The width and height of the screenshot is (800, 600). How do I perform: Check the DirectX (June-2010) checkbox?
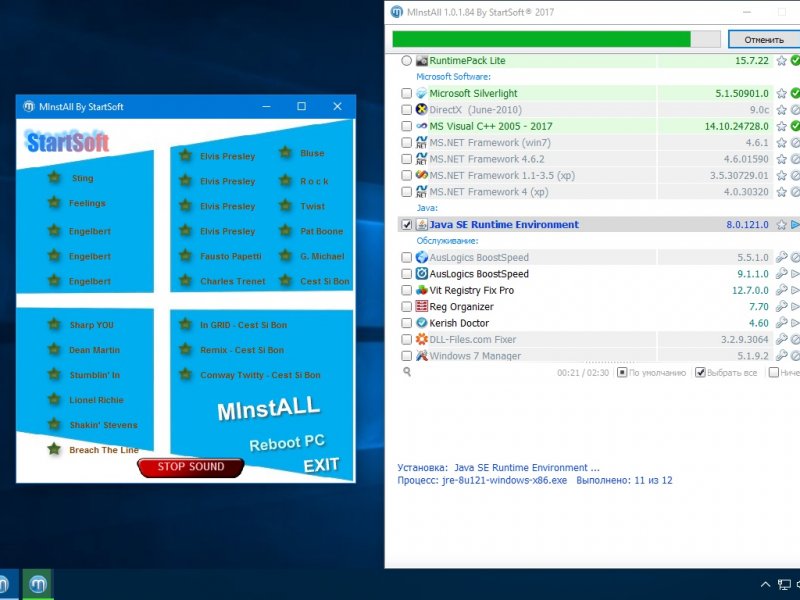click(406, 110)
